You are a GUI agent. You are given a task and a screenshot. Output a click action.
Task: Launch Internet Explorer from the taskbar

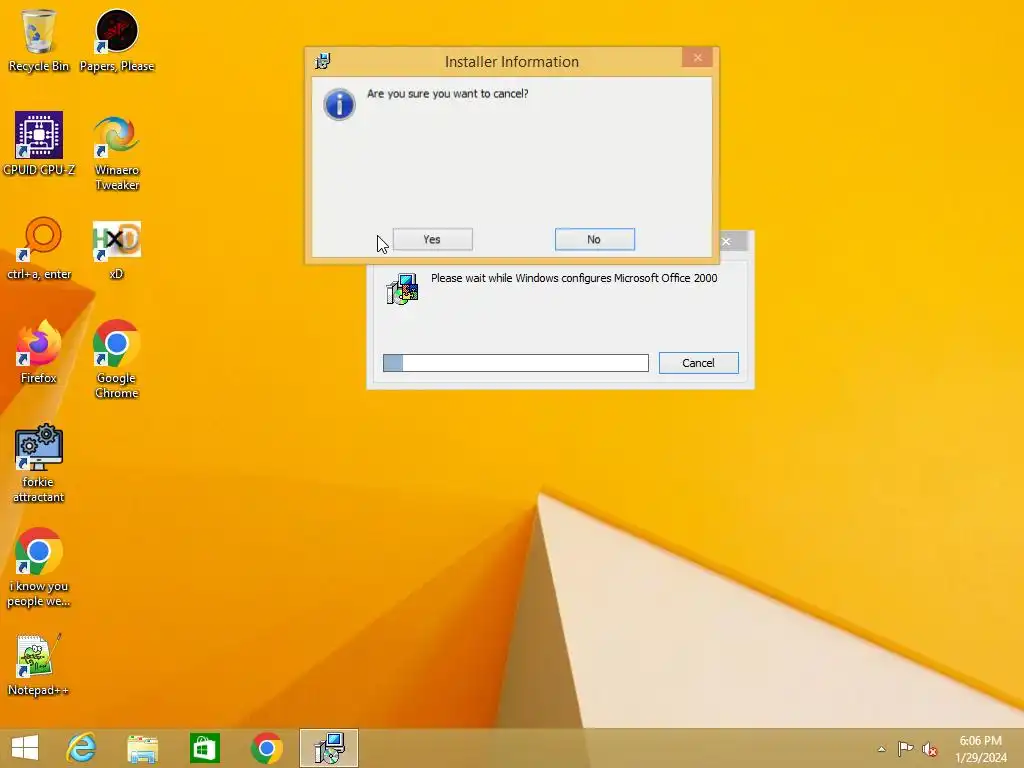[82, 748]
